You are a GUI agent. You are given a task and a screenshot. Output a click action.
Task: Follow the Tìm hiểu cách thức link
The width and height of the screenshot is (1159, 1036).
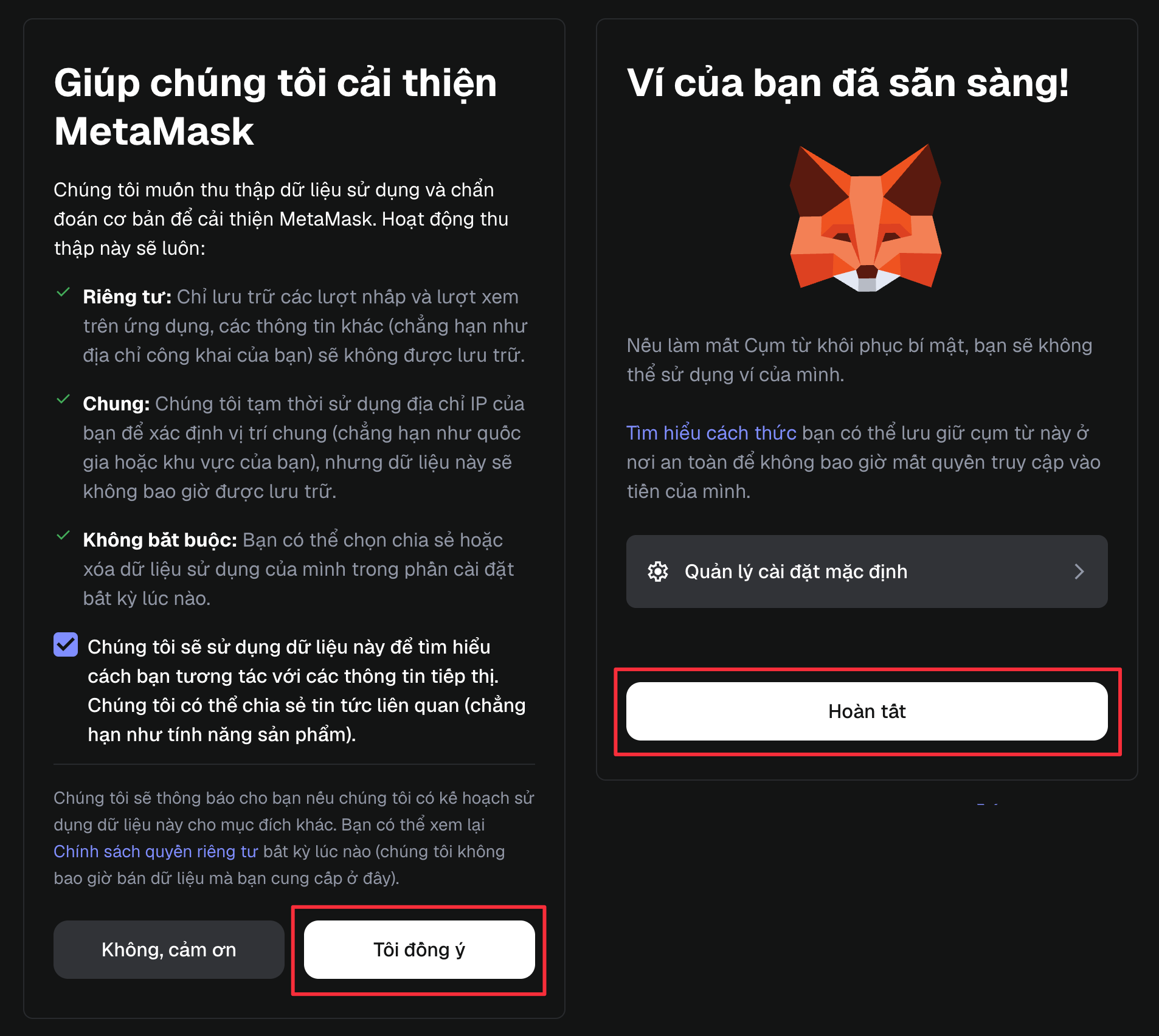(x=711, y=433)
